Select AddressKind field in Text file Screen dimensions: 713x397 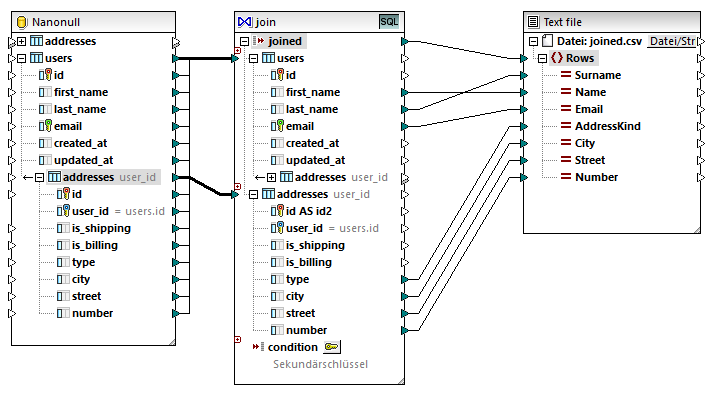(608, 126)
